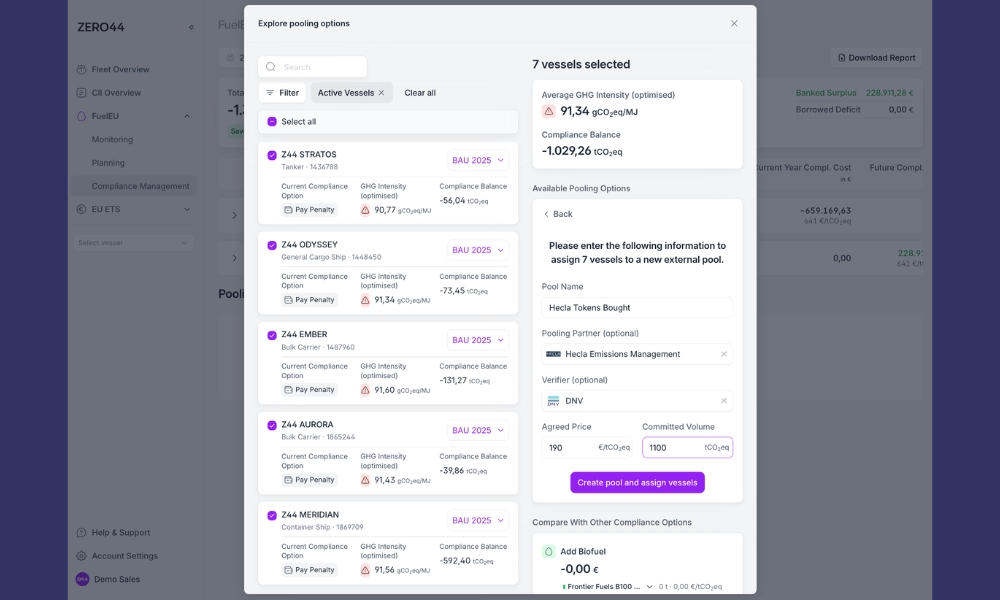Clear the DNV verifier selection
This screenshot has height=600, width=1000.
click(724, 401)
